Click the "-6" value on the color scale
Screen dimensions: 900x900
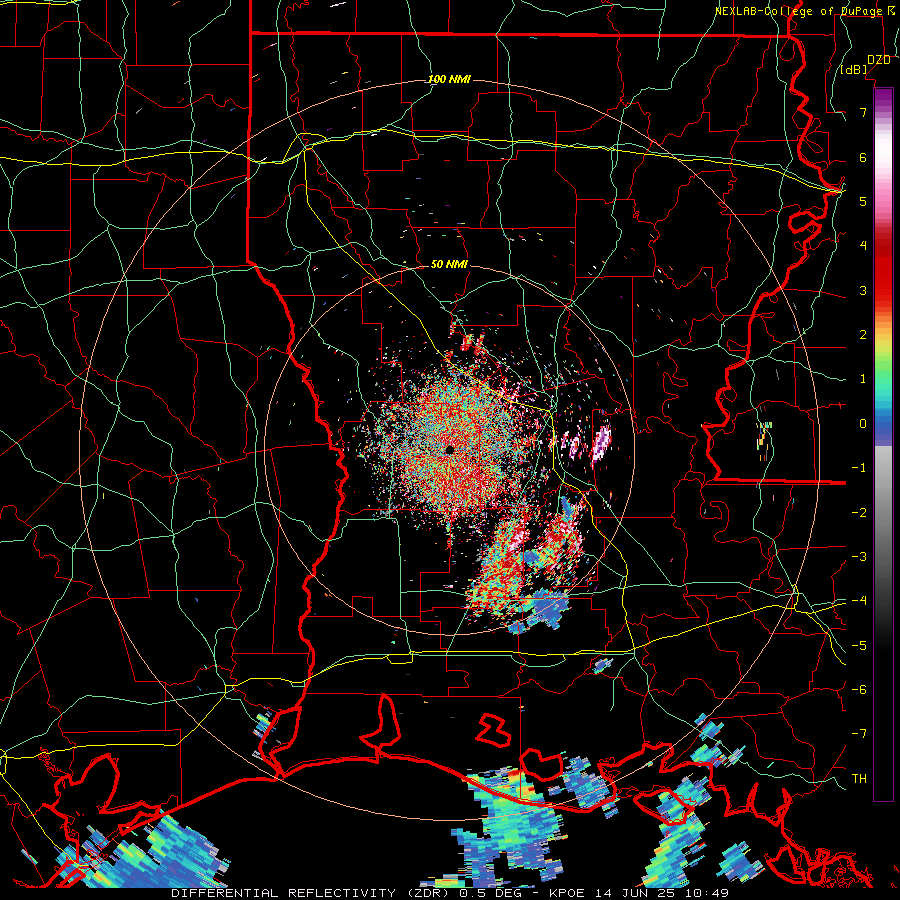859,689
